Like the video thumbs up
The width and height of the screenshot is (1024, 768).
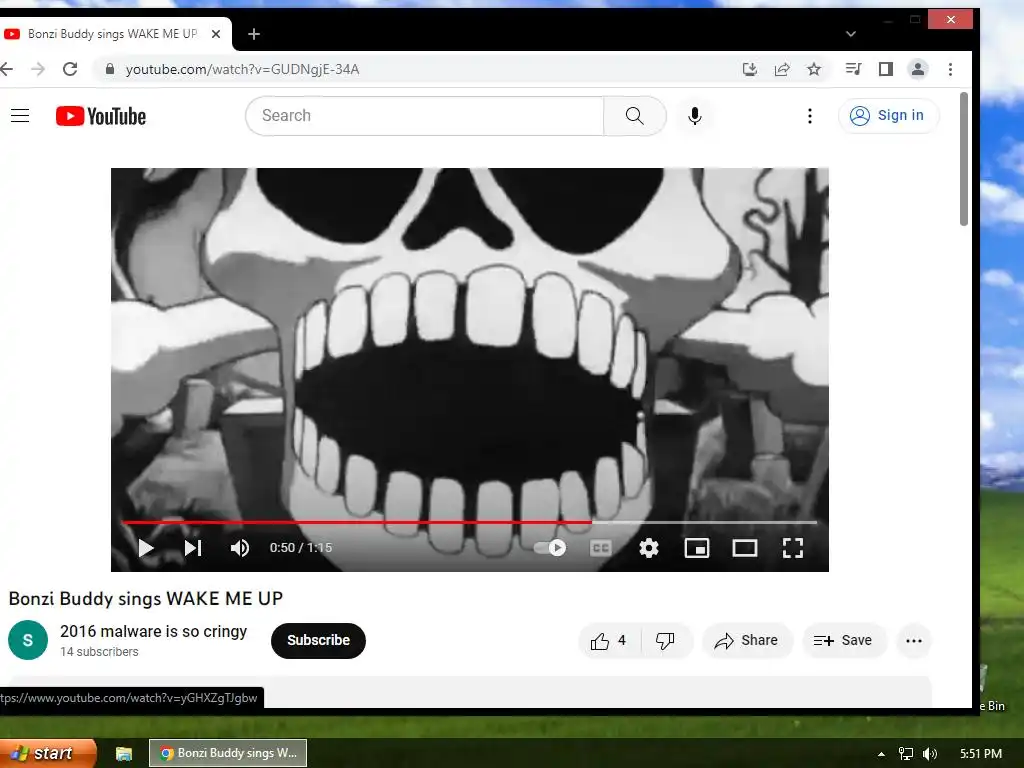coord(609,641)
